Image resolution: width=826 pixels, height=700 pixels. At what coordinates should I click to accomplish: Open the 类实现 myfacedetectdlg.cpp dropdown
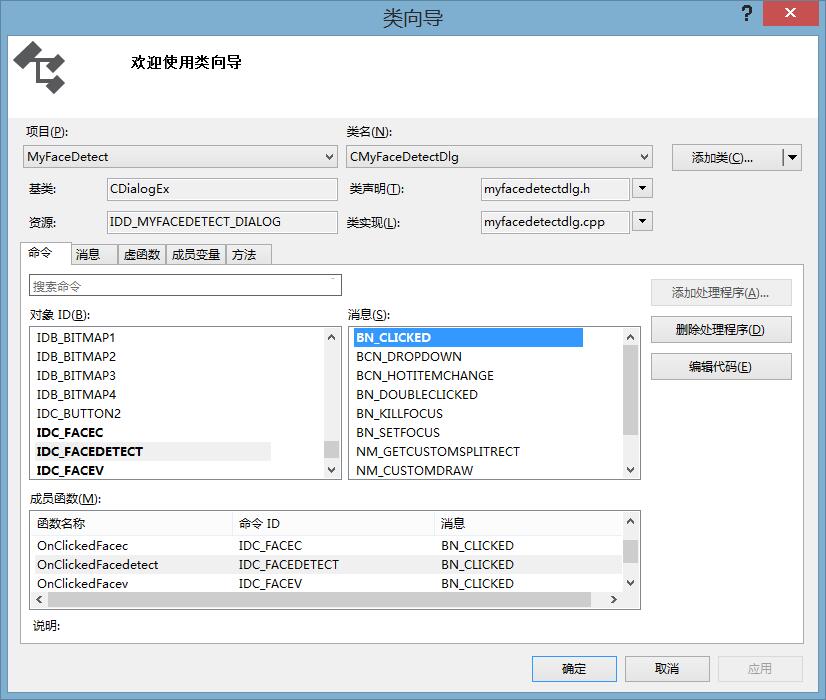[x=642, y=222]
